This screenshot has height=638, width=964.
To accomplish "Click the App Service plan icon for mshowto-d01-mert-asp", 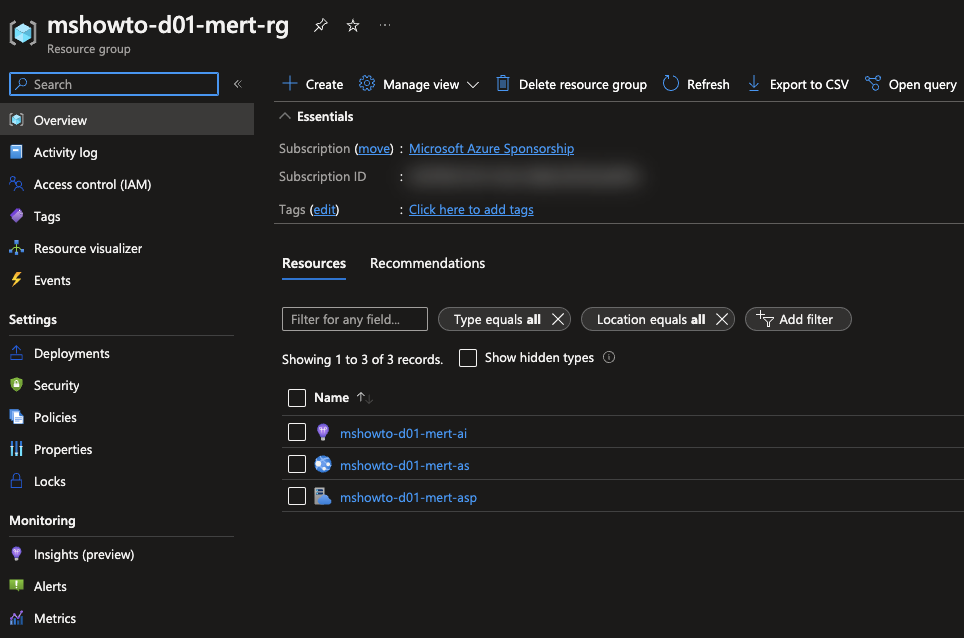I will click(x=323, y=497).
